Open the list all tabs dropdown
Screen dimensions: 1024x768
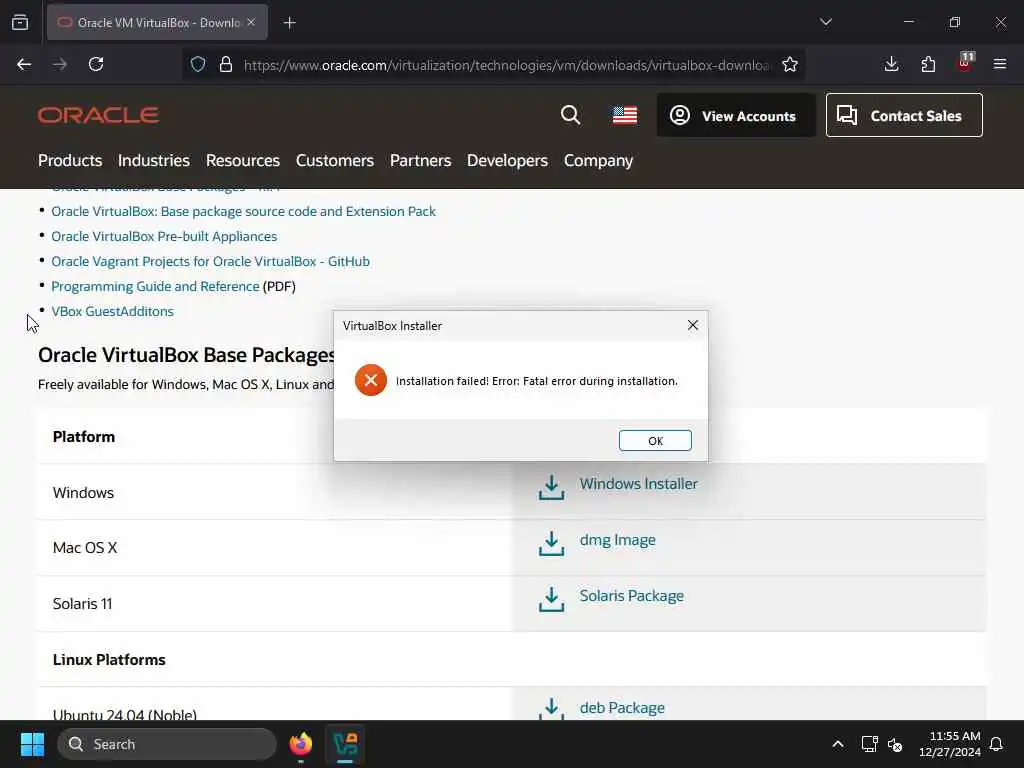tap(826, 22)
